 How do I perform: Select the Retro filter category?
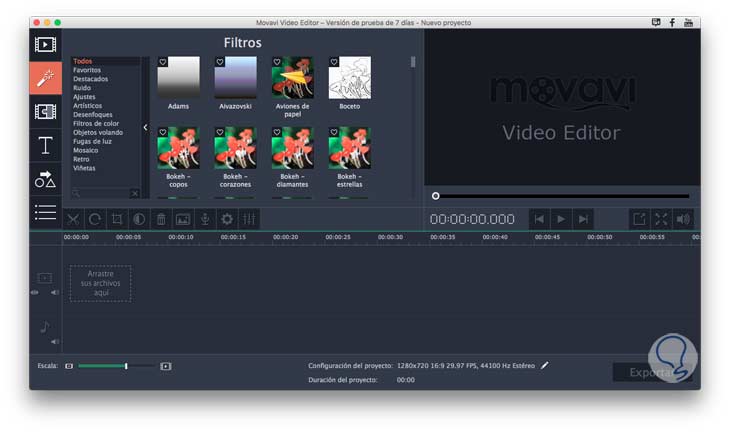pos(81,159)
